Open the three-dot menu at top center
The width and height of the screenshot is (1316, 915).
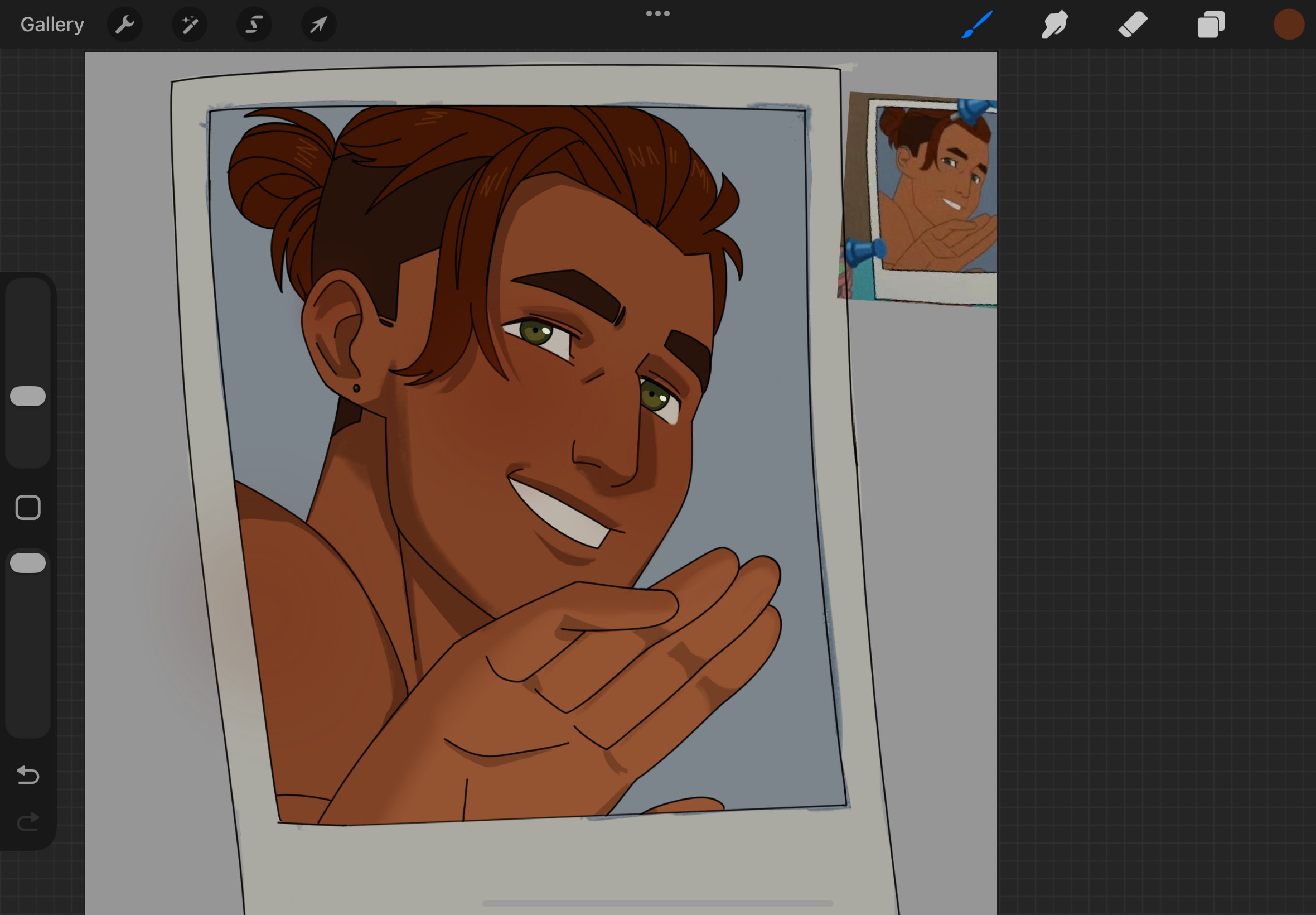(x=657, y=13)
